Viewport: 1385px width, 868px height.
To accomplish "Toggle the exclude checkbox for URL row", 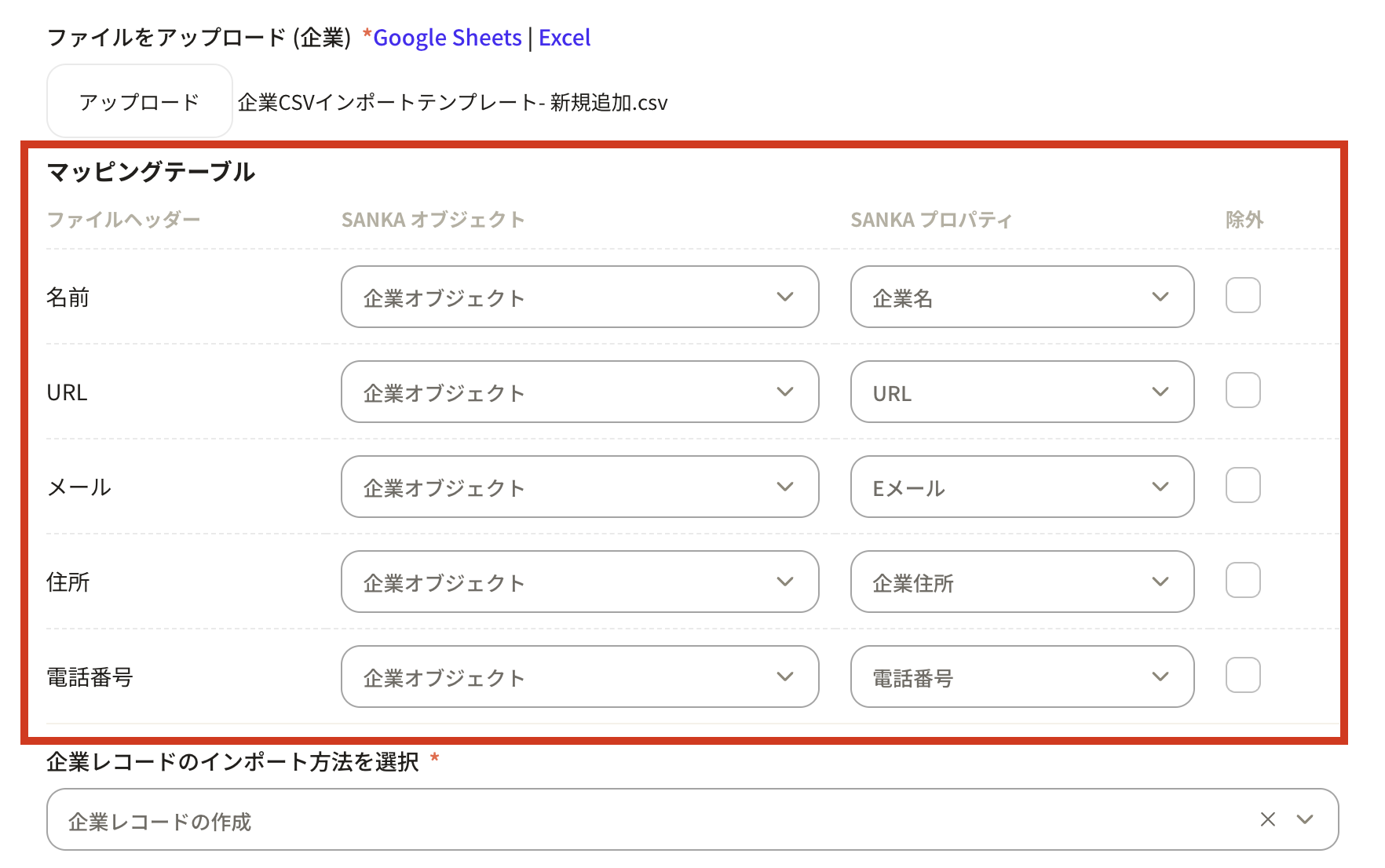I will (1243, 391).
